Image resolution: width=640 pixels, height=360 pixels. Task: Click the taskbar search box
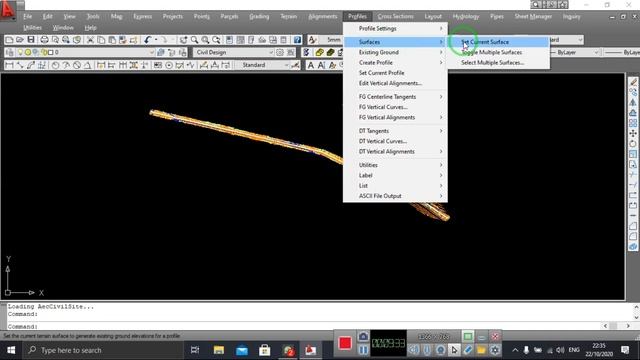[102, 350]
